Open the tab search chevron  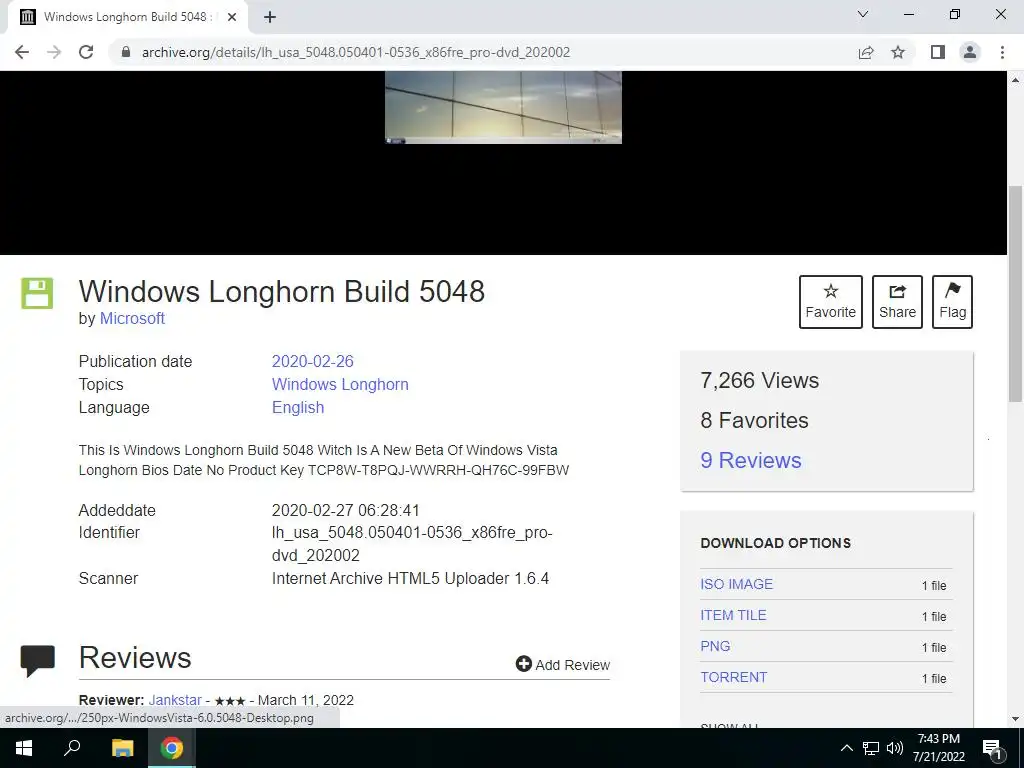coord(863,14)
